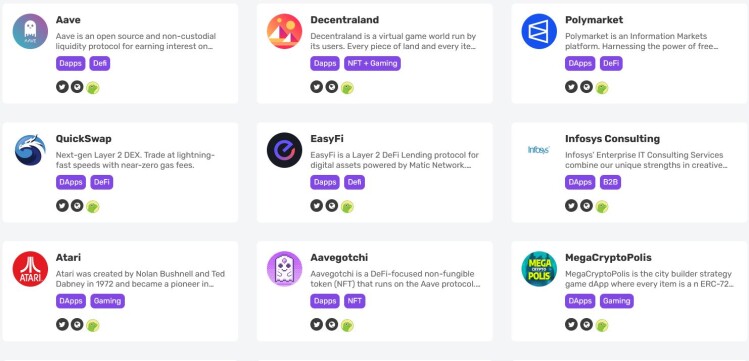The width and height of the screenshot is (749, 361).
Task: Open Atari's Twitter icon
Action: tap(62, 325)
